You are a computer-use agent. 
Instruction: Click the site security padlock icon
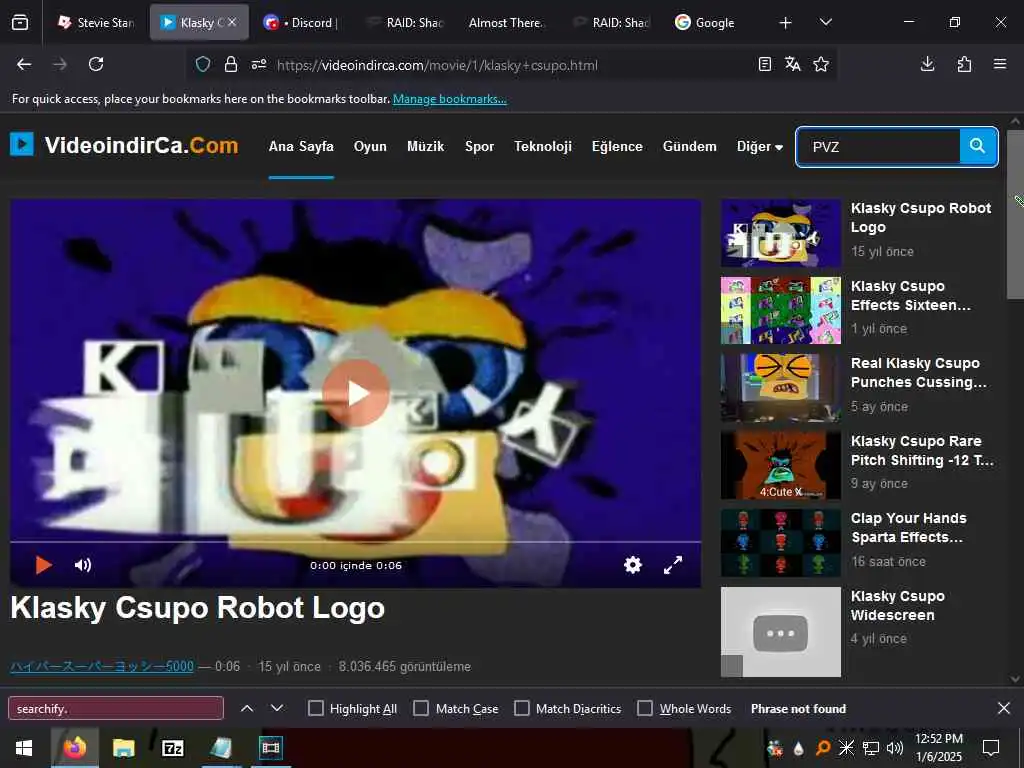pyautogui.click(x=231, y=65)
